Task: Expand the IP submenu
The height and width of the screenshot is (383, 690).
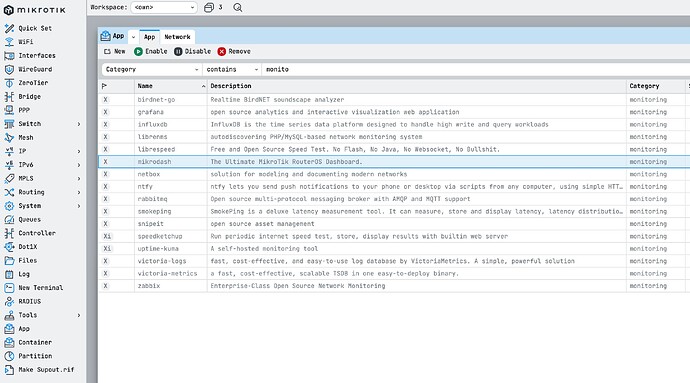Action: click(x=79, y=151)
